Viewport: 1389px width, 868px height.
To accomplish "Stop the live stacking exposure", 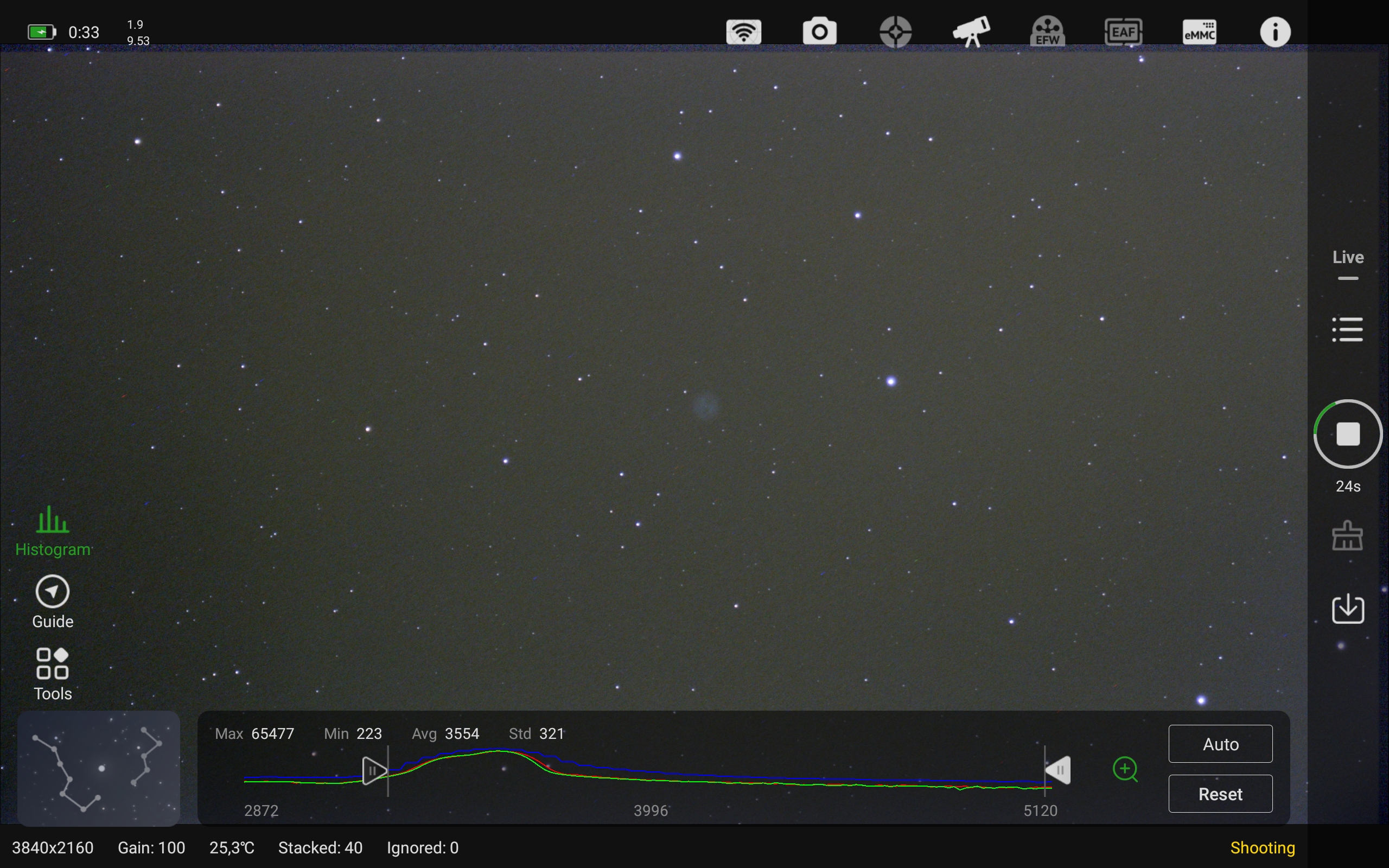I will click(1348, 434).
